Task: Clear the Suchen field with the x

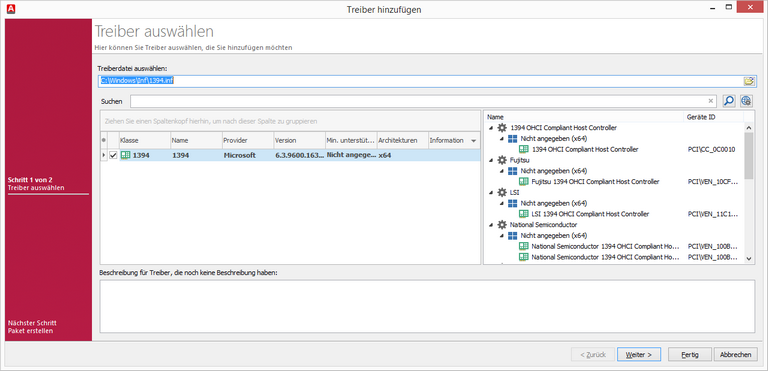Action: [711, 101]
